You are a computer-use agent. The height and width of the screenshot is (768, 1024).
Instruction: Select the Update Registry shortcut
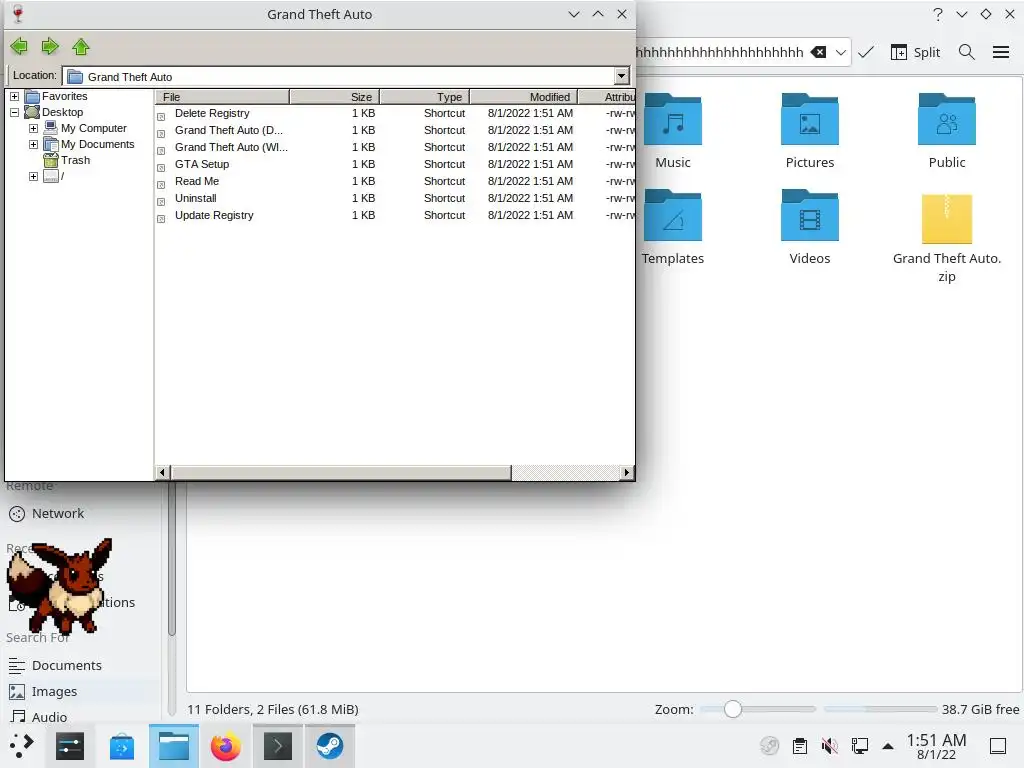tap(214, 215)
